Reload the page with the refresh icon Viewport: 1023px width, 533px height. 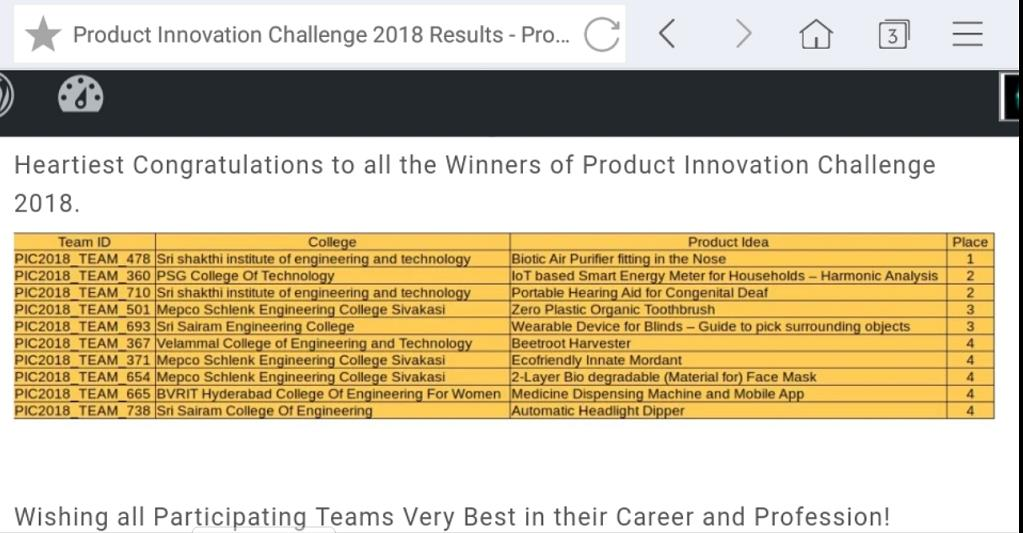pyautogui.click(x=602, y=34)
